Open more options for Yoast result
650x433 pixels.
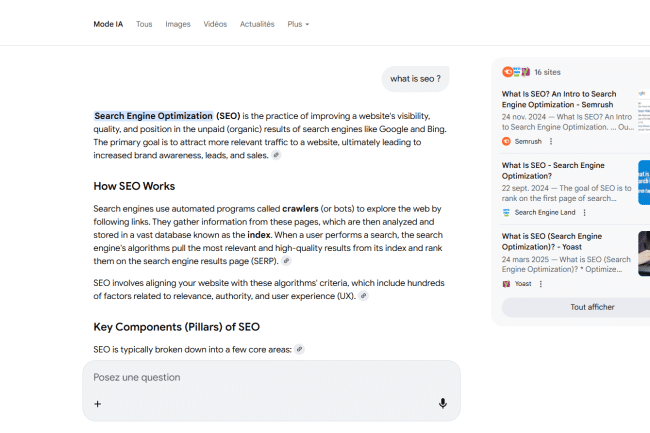coord(541,284)
